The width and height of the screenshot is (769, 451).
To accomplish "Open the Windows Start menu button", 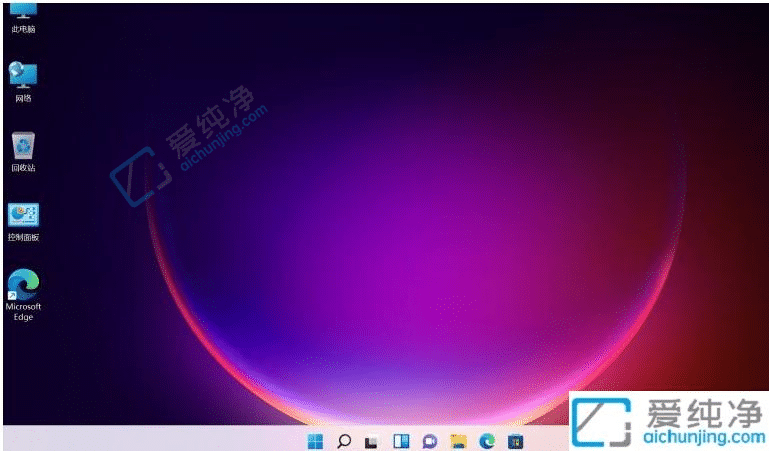I will [315, 441].
